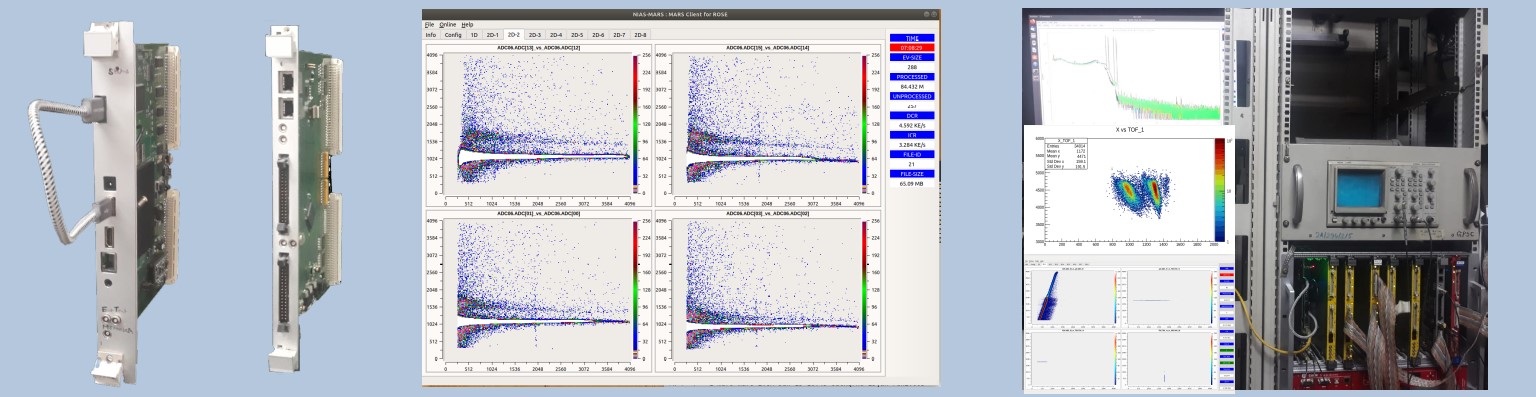
Task: Switch to the Info tab
Action: (431, 34)
